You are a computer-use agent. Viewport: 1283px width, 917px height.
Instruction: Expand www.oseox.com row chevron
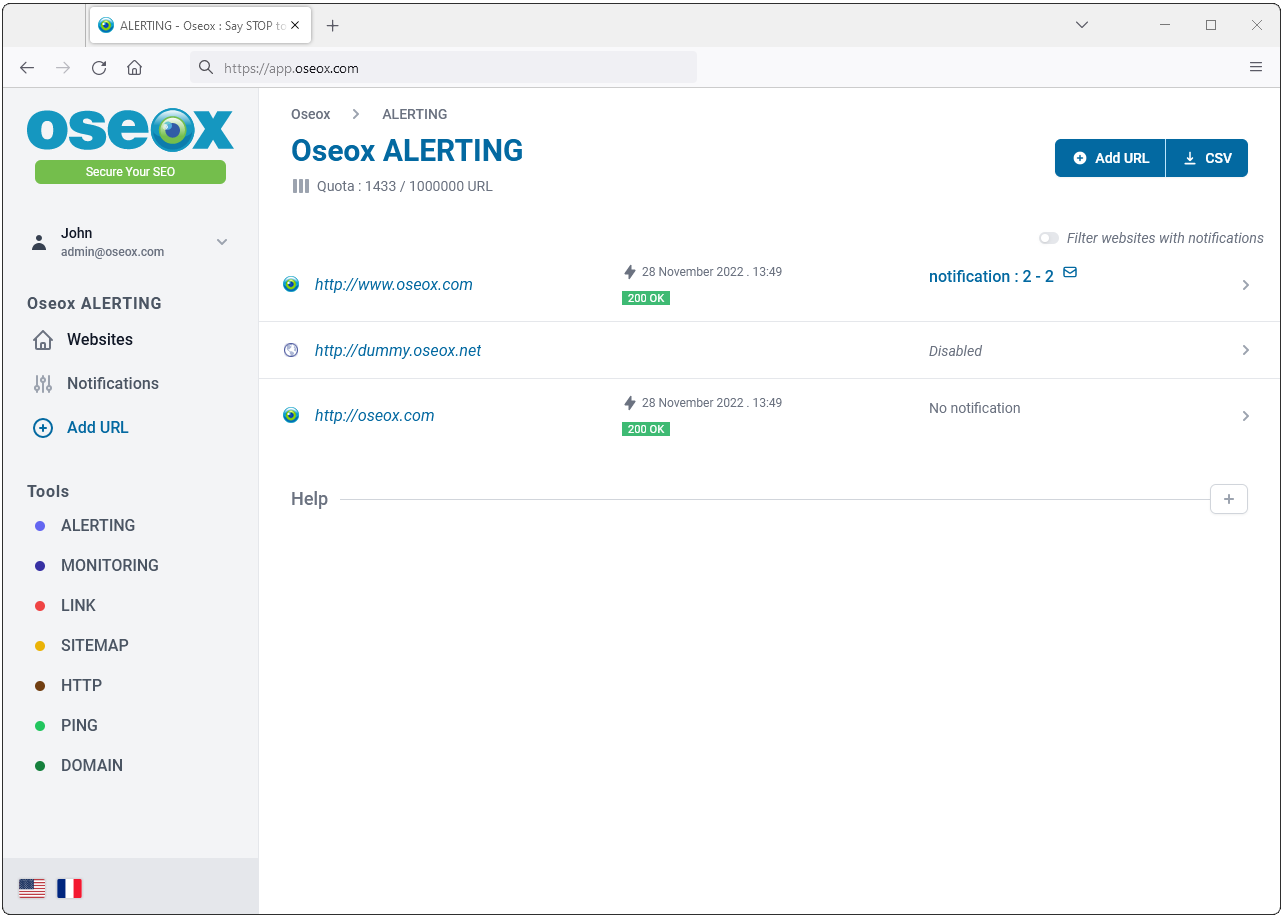click(1246, 285)
